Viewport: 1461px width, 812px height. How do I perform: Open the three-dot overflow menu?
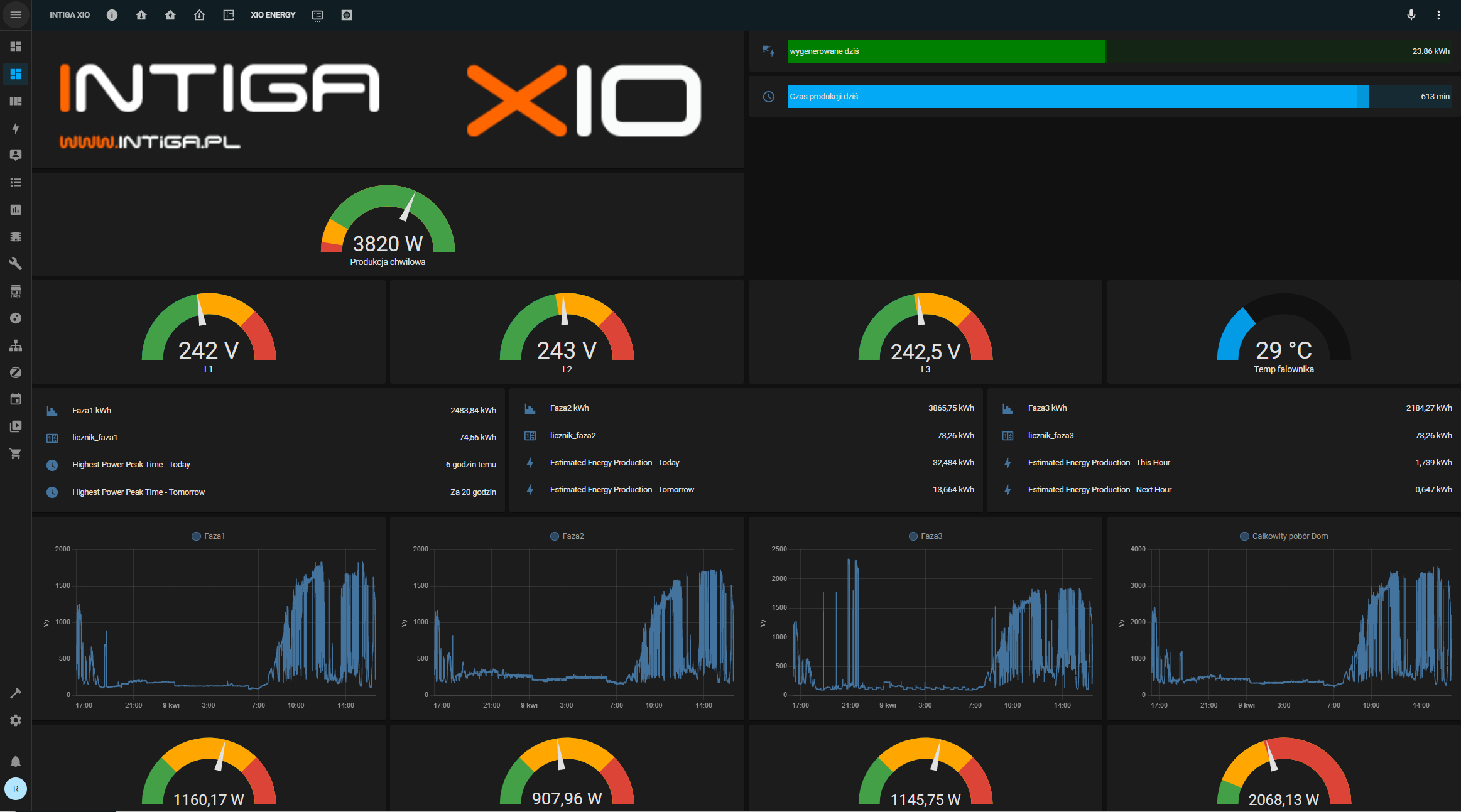[1438, 15]
